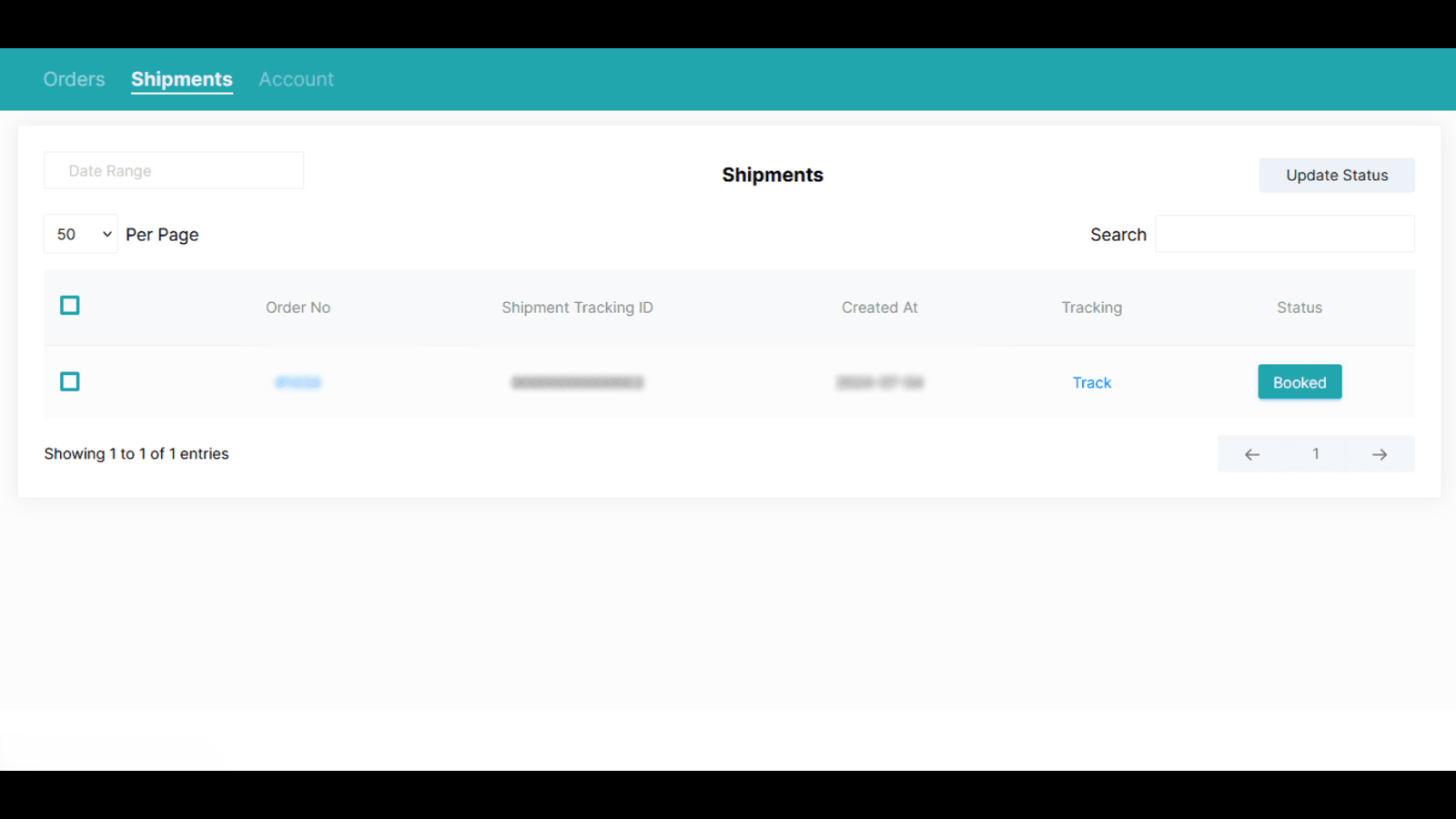Click the Booked status button
This screenshot has height=819, width=1456.
pos(1299,381)
